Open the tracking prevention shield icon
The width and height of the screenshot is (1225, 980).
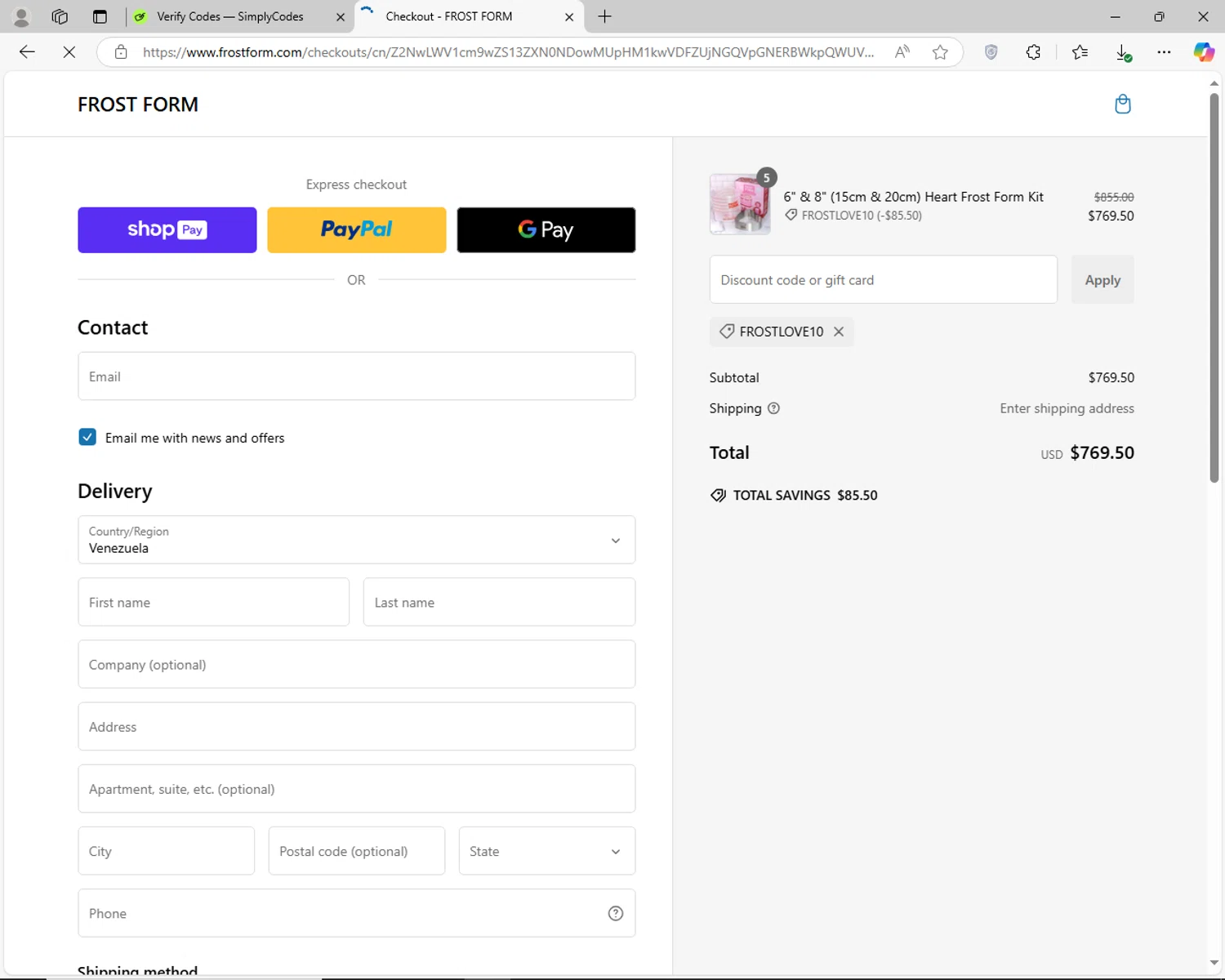click(991, 52)
